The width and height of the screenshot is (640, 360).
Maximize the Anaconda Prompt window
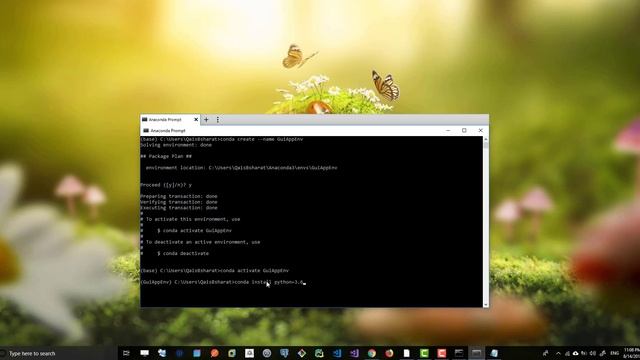tap(464, 131)
